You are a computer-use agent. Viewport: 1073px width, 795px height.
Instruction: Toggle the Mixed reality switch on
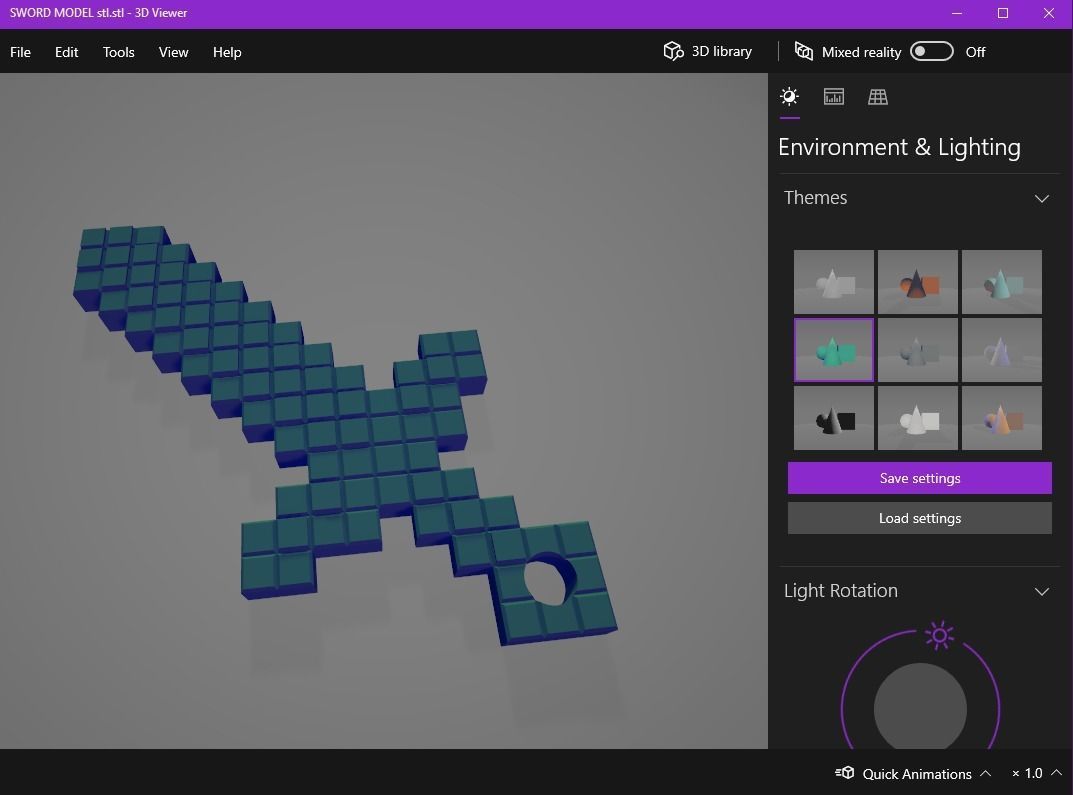(x=931, y=51)
